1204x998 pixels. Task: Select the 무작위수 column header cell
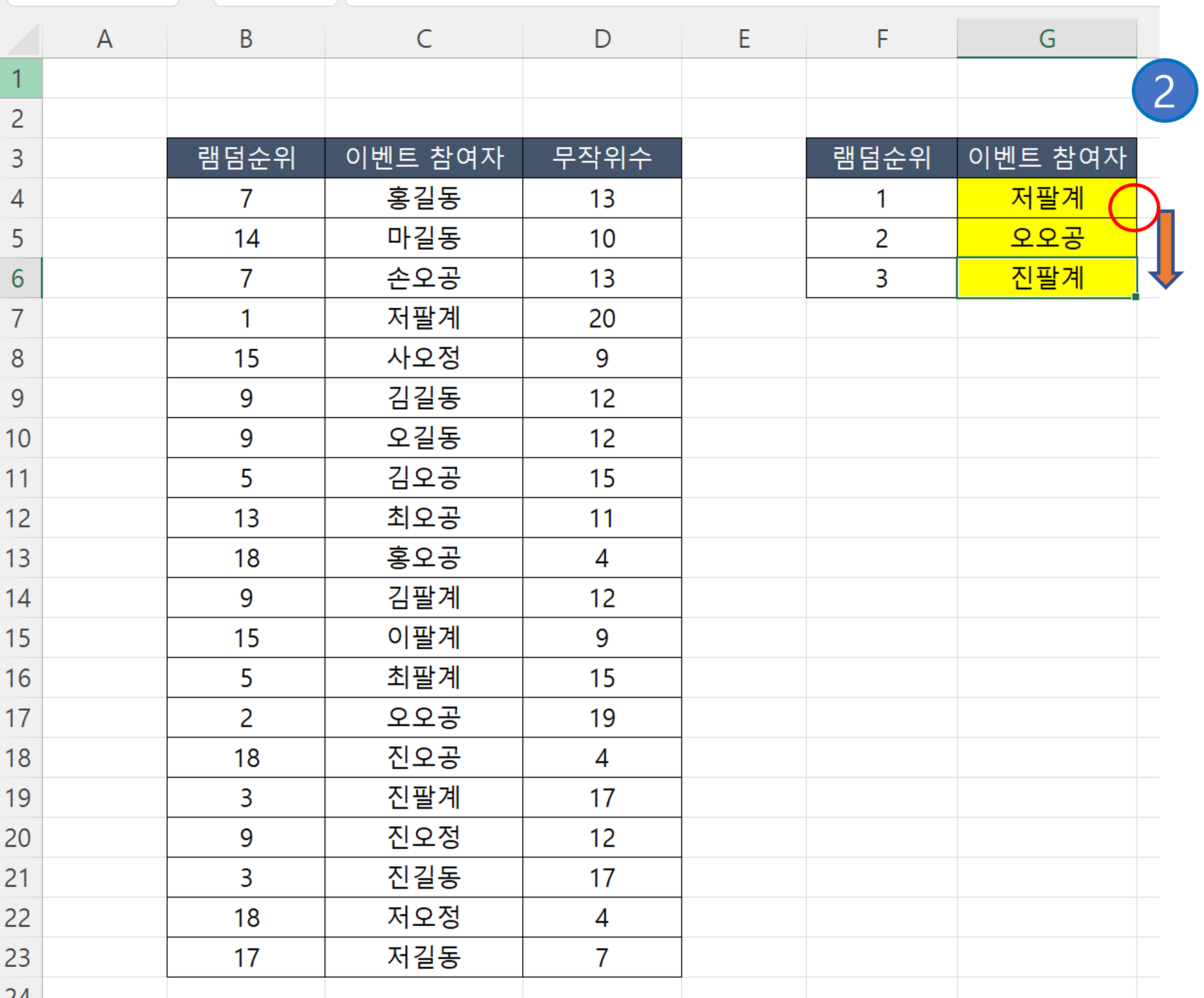coord(601,158)
